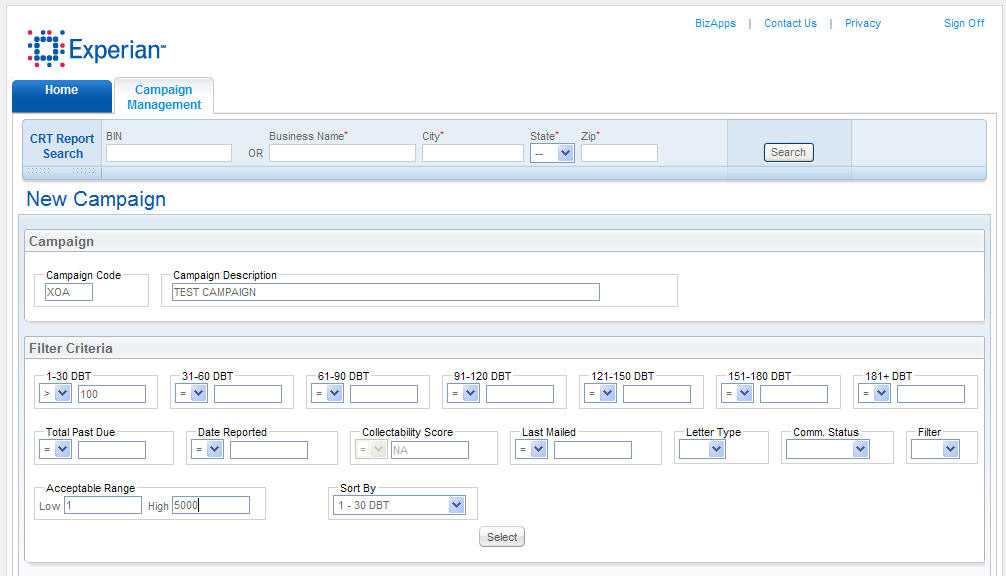Click the 121-150 DBT value field
The height and width of the screenshot is (576, 1006).
[x=656, y=394]
